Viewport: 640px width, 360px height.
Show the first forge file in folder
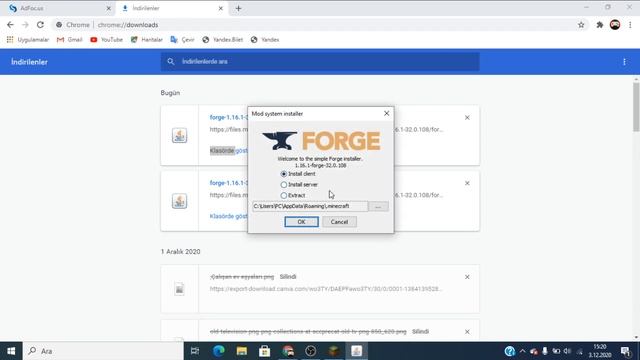[x=229, y=151]
